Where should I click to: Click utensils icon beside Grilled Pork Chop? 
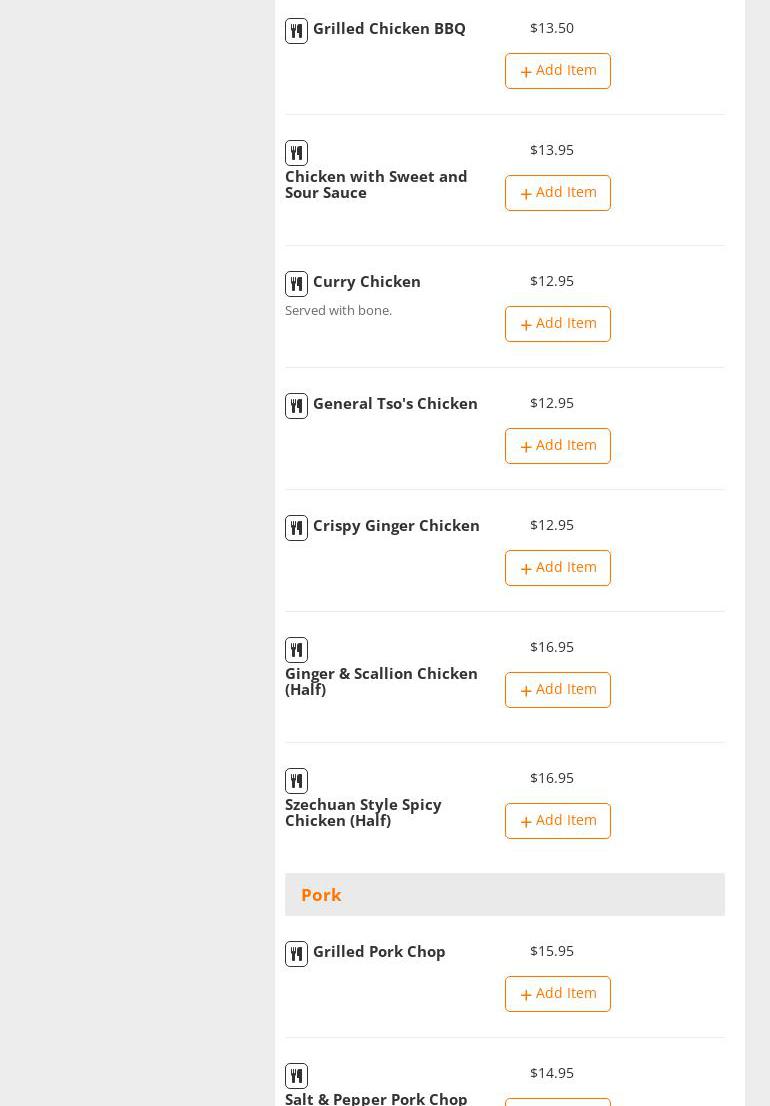tap(296, 954)
